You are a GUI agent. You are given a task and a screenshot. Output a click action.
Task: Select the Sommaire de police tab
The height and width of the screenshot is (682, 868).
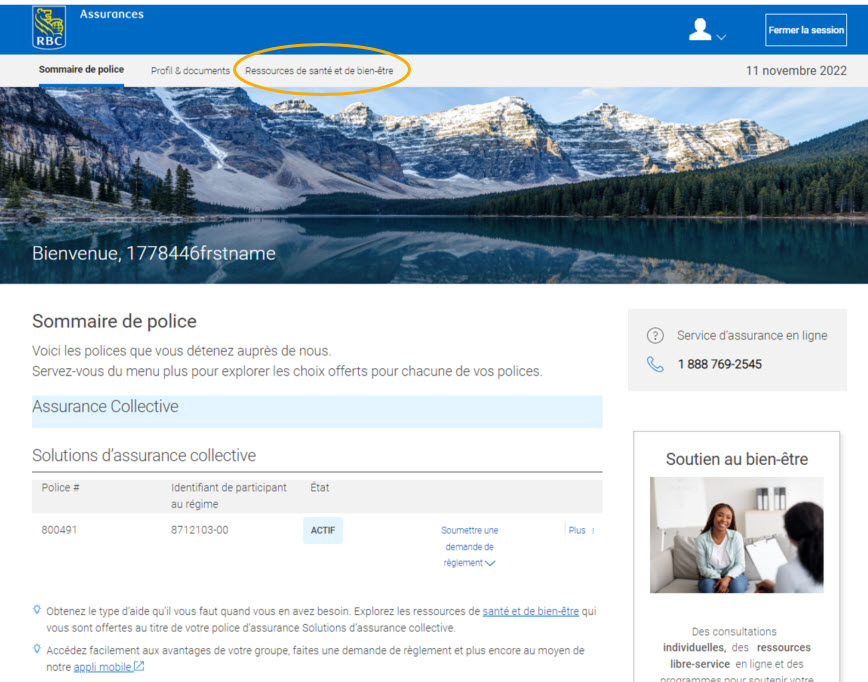click(81, 70)
